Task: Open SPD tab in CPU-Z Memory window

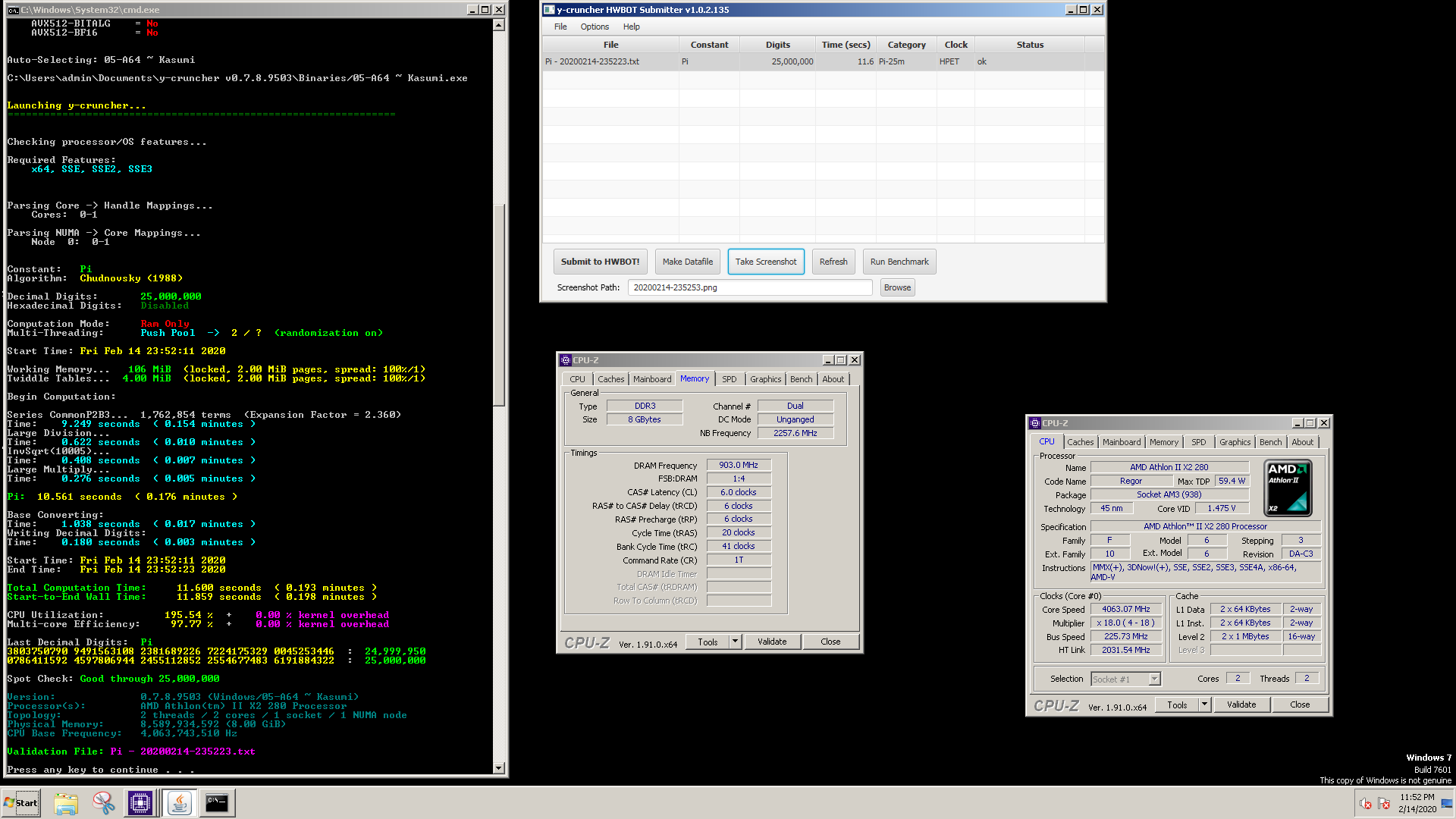Action: [729, 379]
